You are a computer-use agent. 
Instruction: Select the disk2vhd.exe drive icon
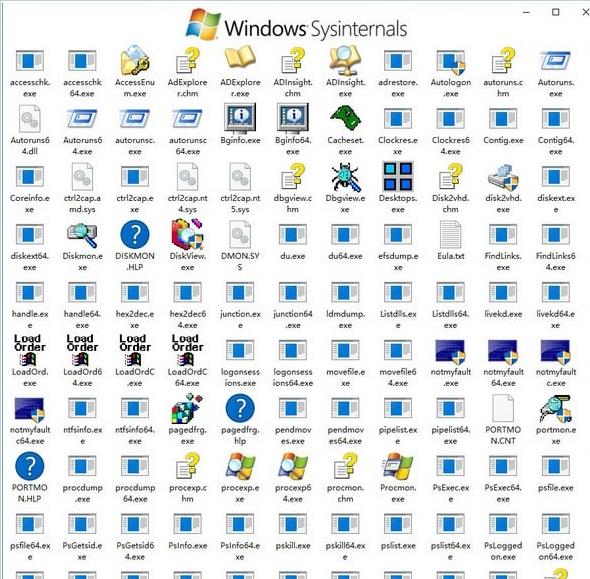coord(503,177)
